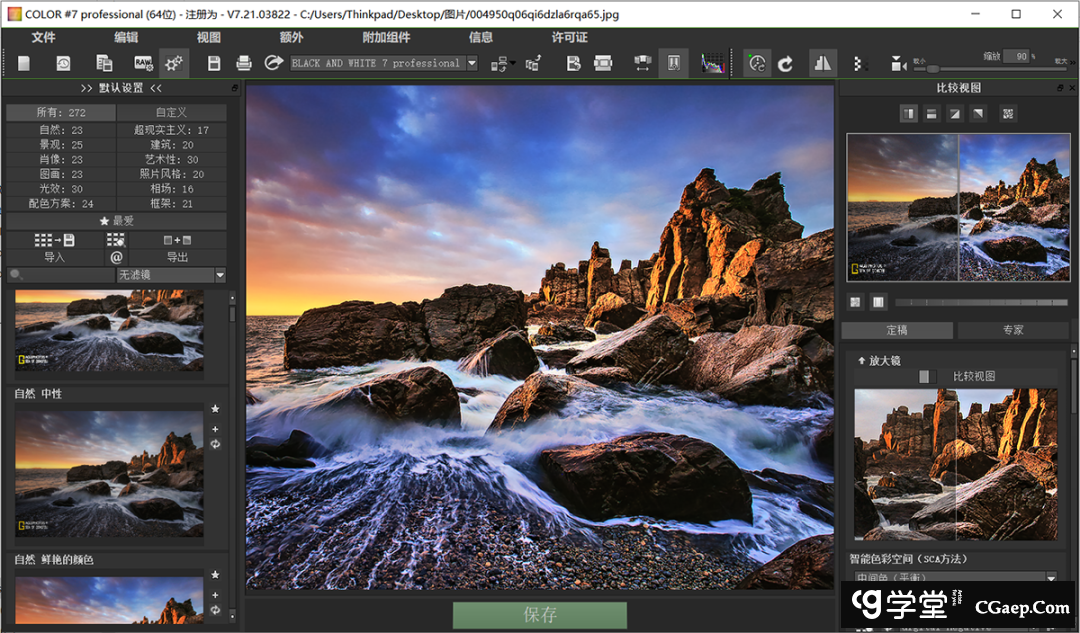This screenshot has height=633, width=1080.
Task: Toggle the 比较视图 switch under 放大镜
Action: tap(928, 376)
